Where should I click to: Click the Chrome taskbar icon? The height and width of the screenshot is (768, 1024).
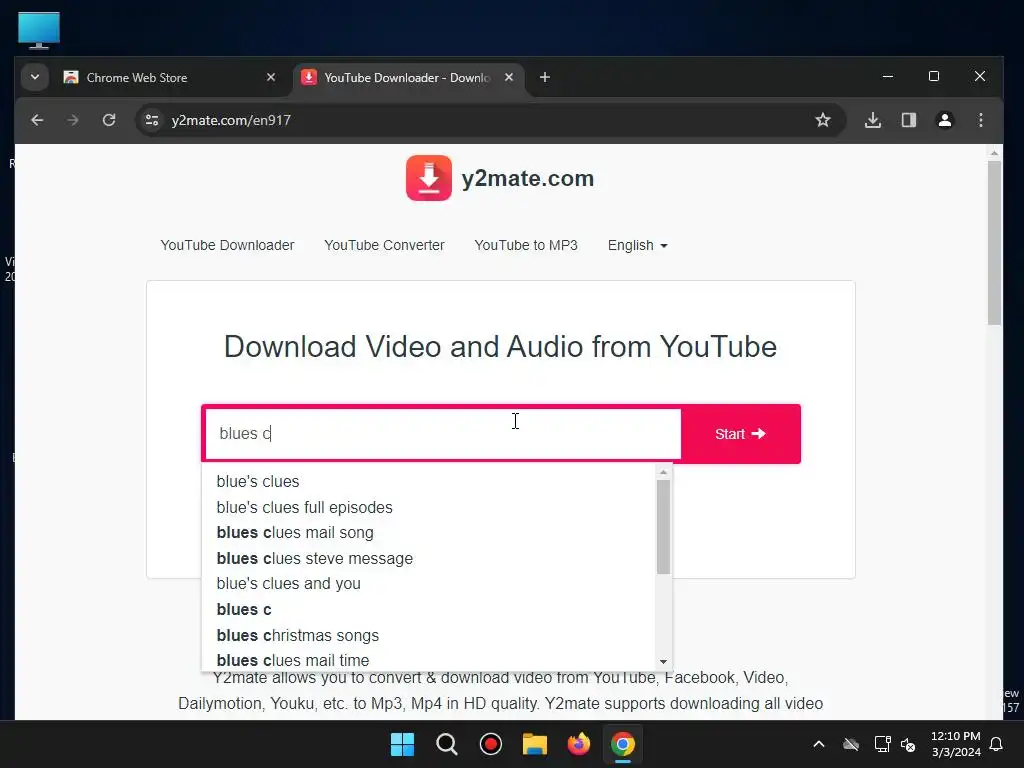point(622,744)
